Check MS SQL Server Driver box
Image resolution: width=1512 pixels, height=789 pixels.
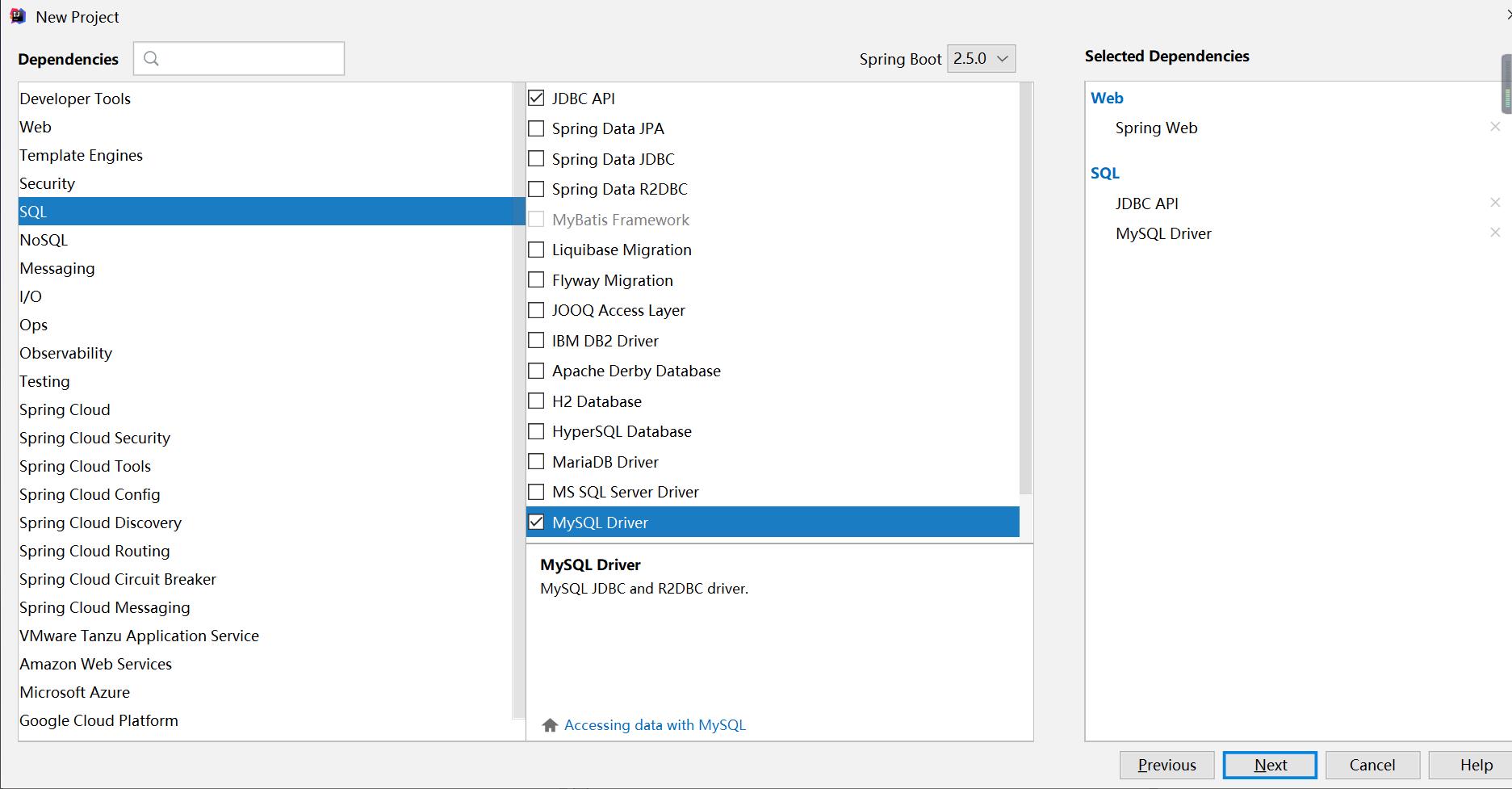point(536,492)
